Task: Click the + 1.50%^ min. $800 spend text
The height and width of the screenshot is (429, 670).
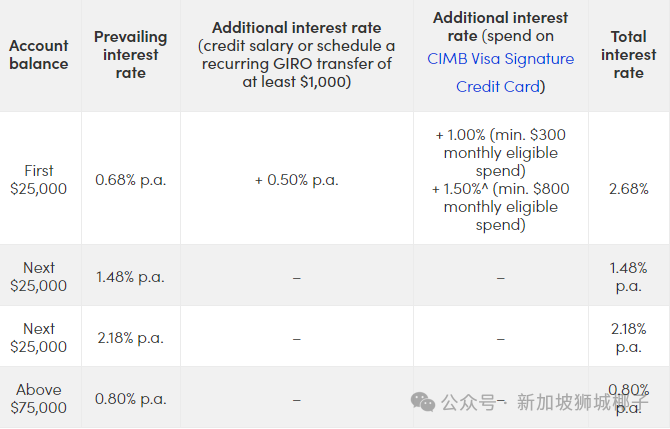Action: pos(500,207)
